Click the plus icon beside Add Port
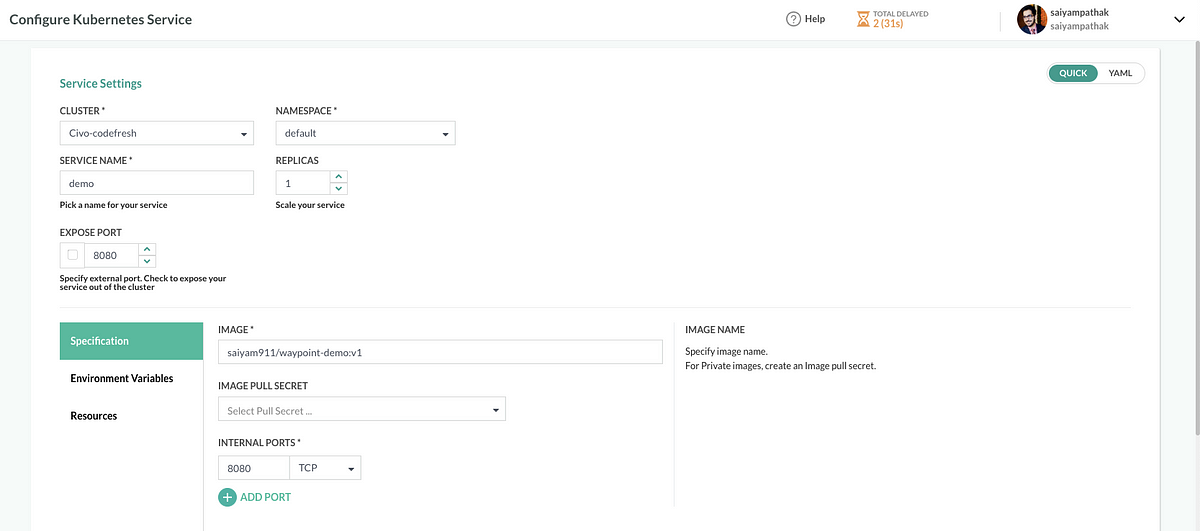Image resolution: width=1200 pixels, height=531 pixels. 227,497
